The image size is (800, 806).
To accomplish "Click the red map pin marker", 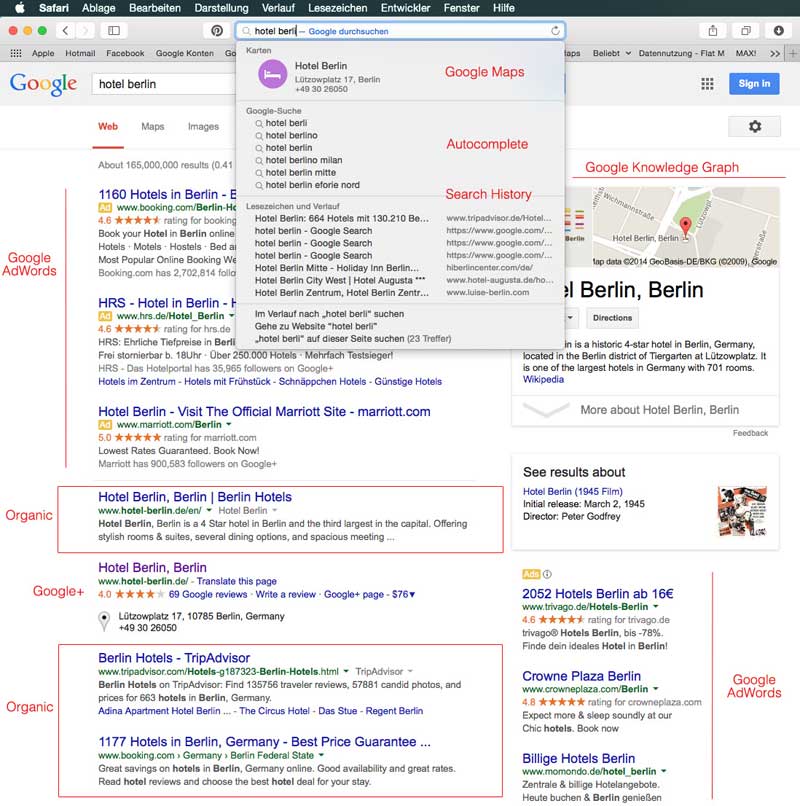I will pyautogui.click(x=685, y=226).
